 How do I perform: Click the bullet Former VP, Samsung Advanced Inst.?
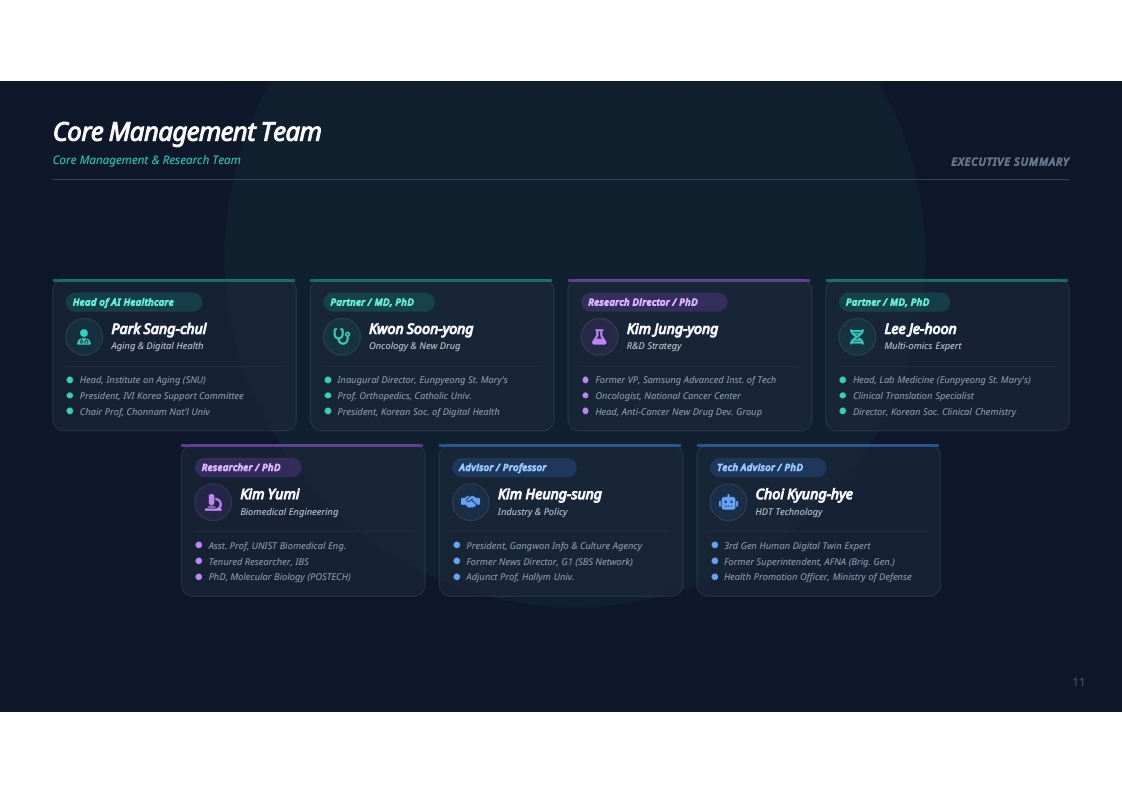(x=686, y=380)
